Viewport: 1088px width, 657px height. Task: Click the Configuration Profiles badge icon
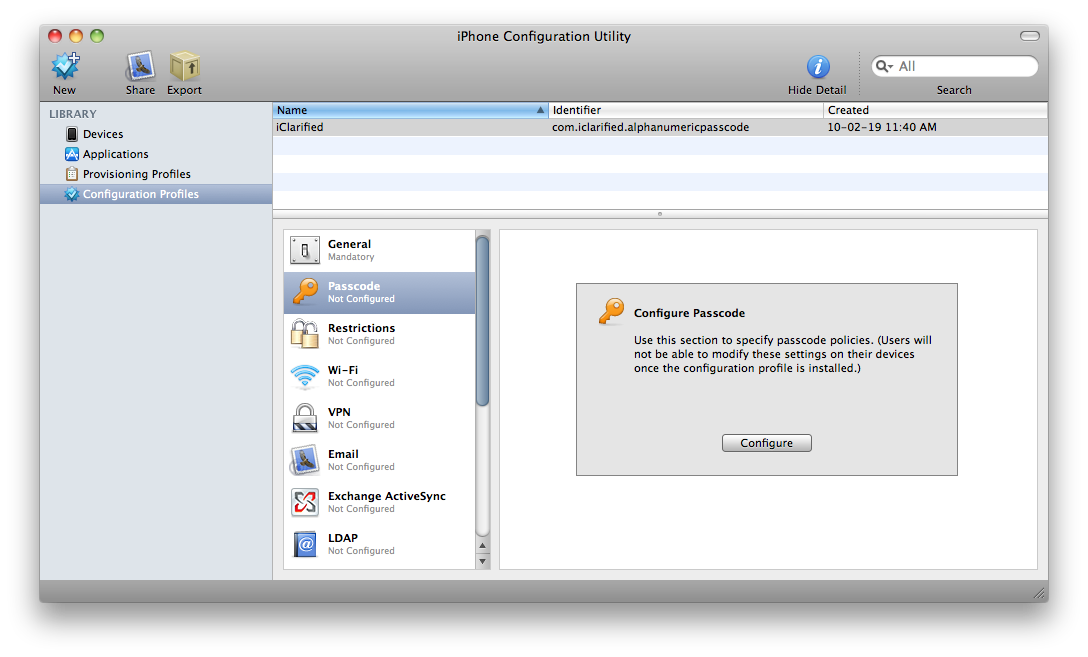coord(71,194)
